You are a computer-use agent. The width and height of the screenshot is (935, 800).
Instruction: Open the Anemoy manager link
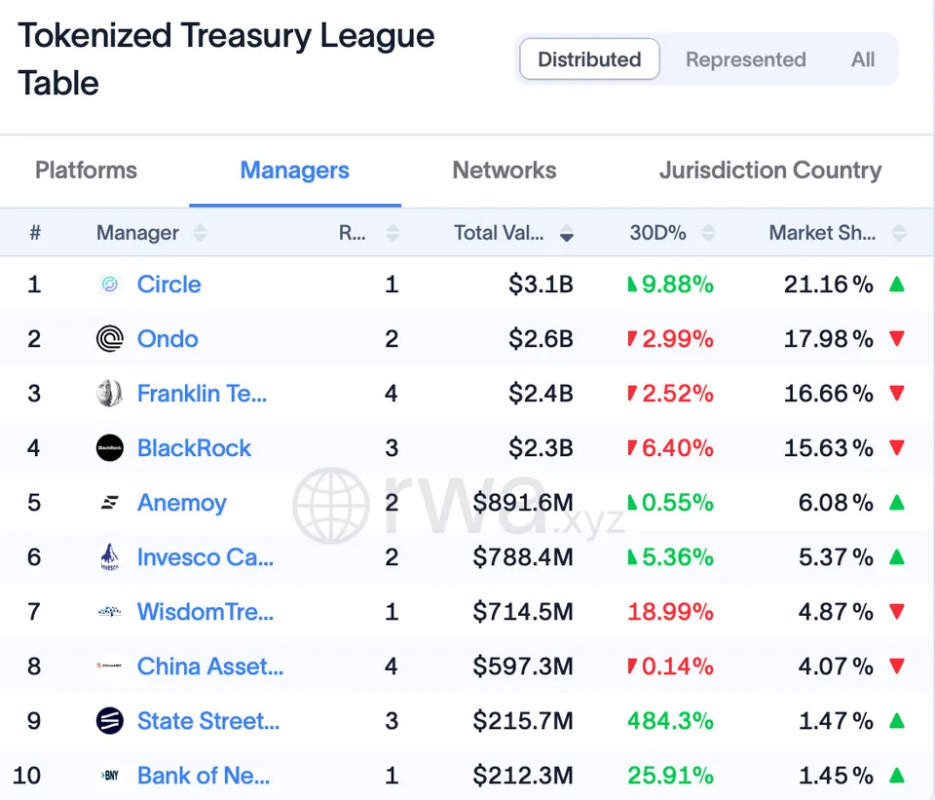[182, 503]
